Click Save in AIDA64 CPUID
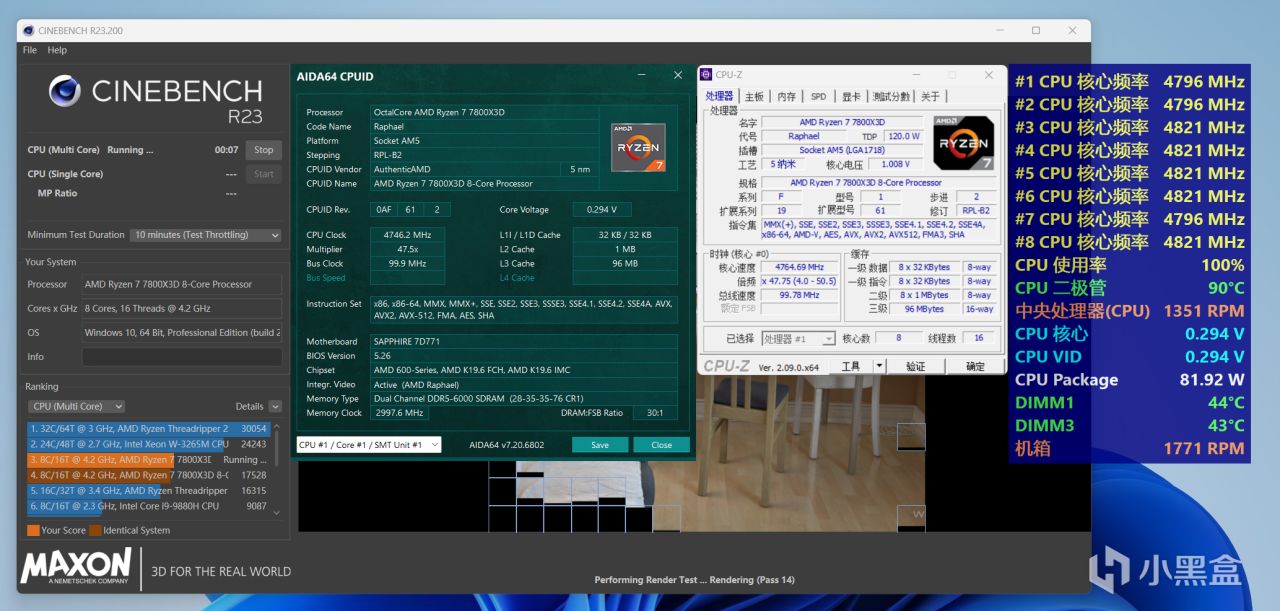The width and height of the screenshot is (1280, 611). 600,445
